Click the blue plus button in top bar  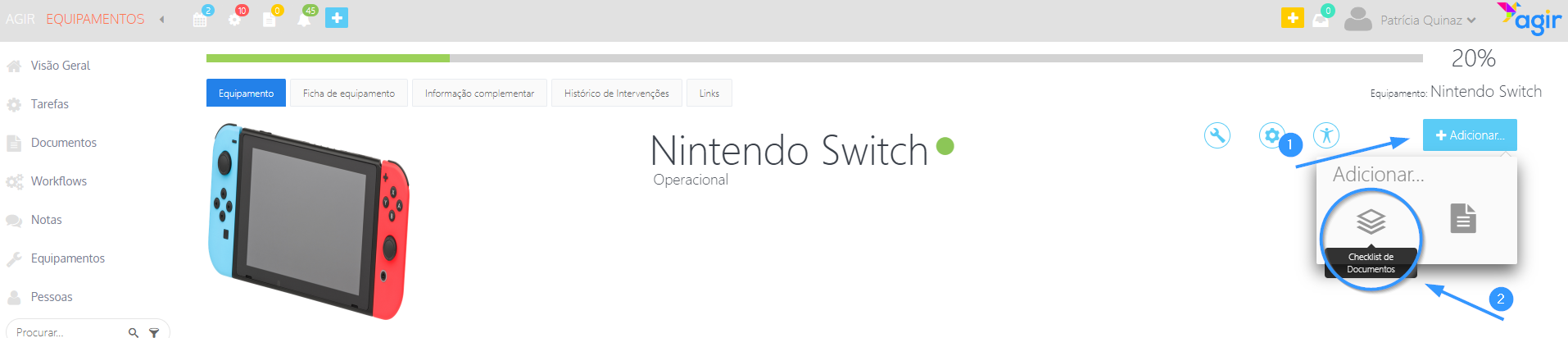click(337, 18)
